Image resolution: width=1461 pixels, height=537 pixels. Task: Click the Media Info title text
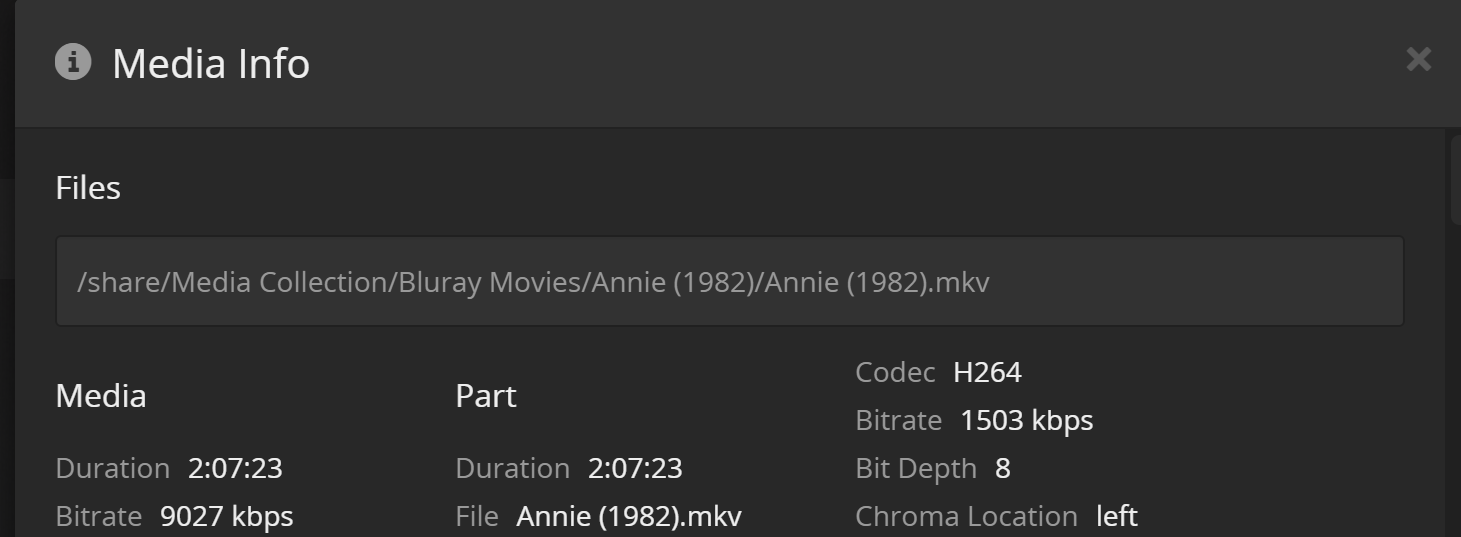pyautogui.click(x=211, y=64)
